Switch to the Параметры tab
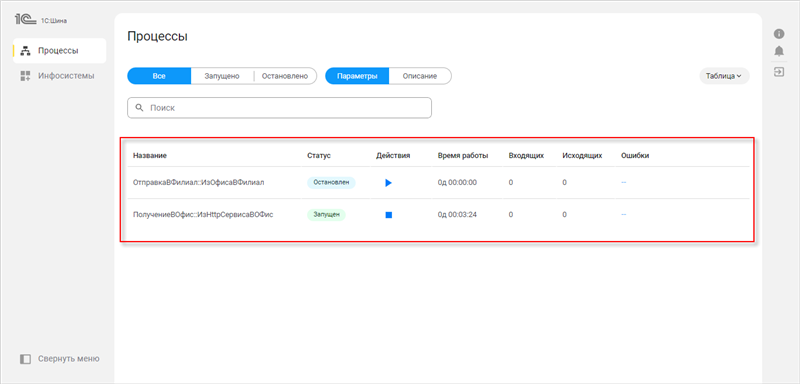The width and height of the screenshot is (800, 384). 357,76
